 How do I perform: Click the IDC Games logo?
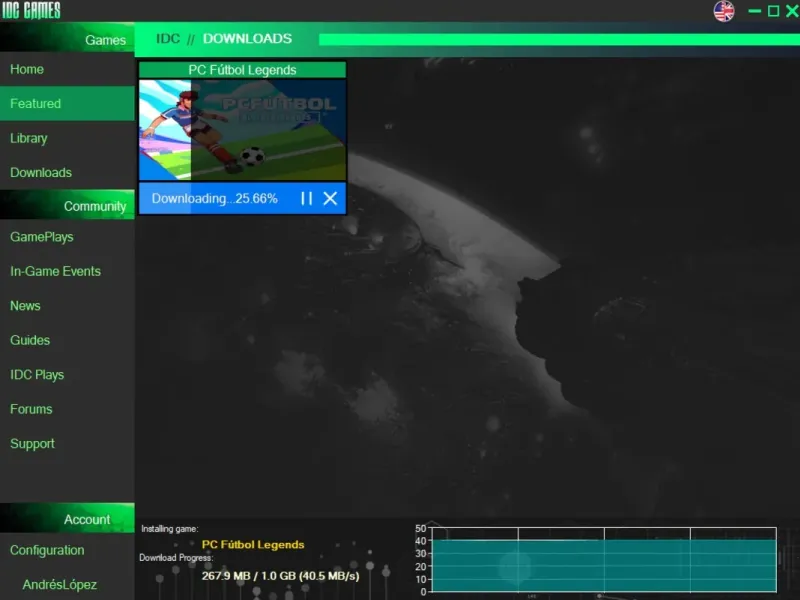click(31, 10)
